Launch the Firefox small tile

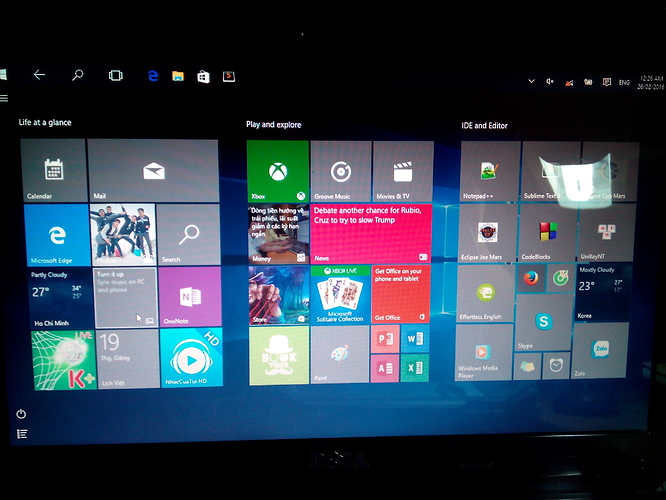click(x=531, y=278)
